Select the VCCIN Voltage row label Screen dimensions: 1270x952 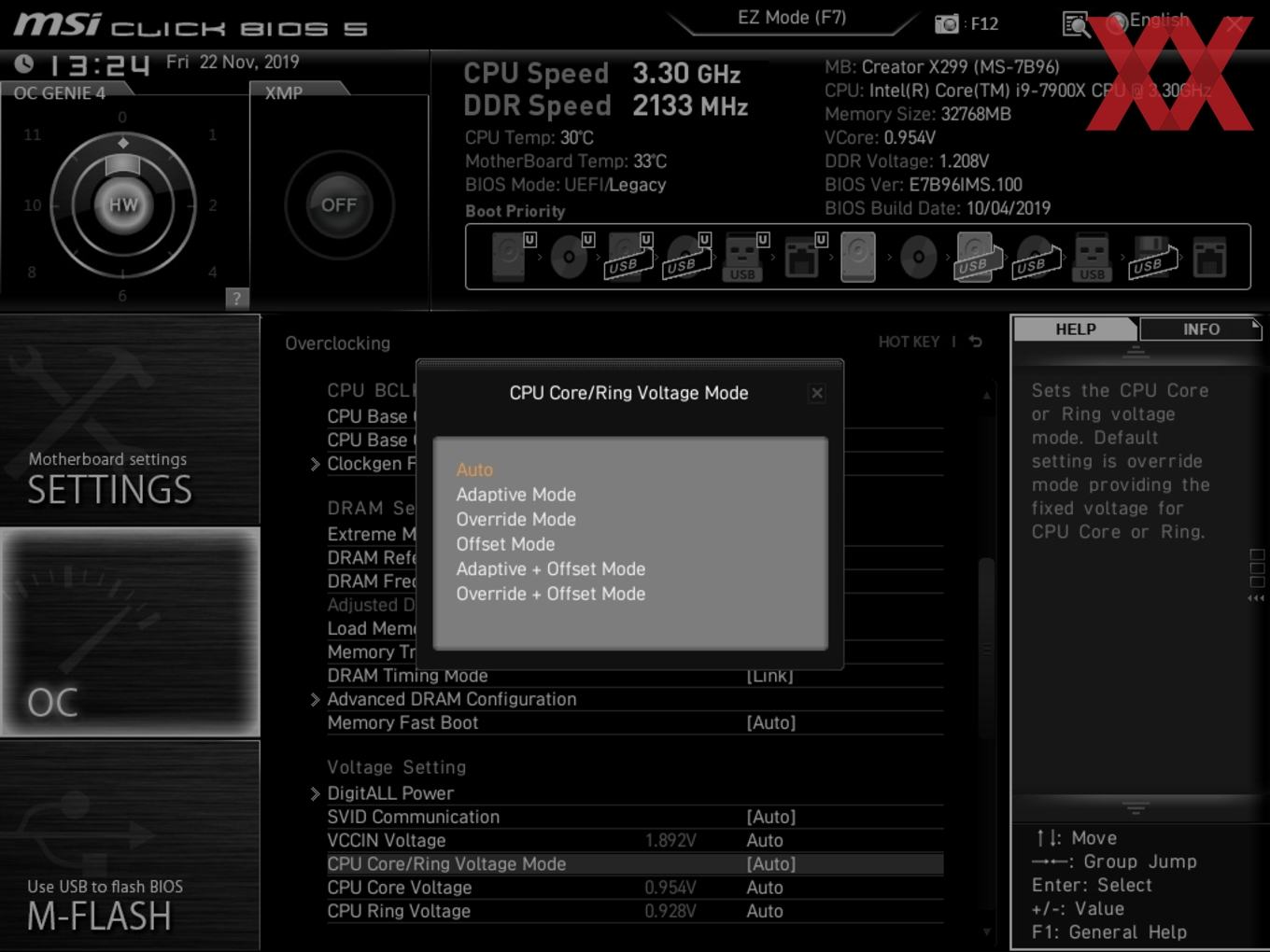(x=387, y=841)
